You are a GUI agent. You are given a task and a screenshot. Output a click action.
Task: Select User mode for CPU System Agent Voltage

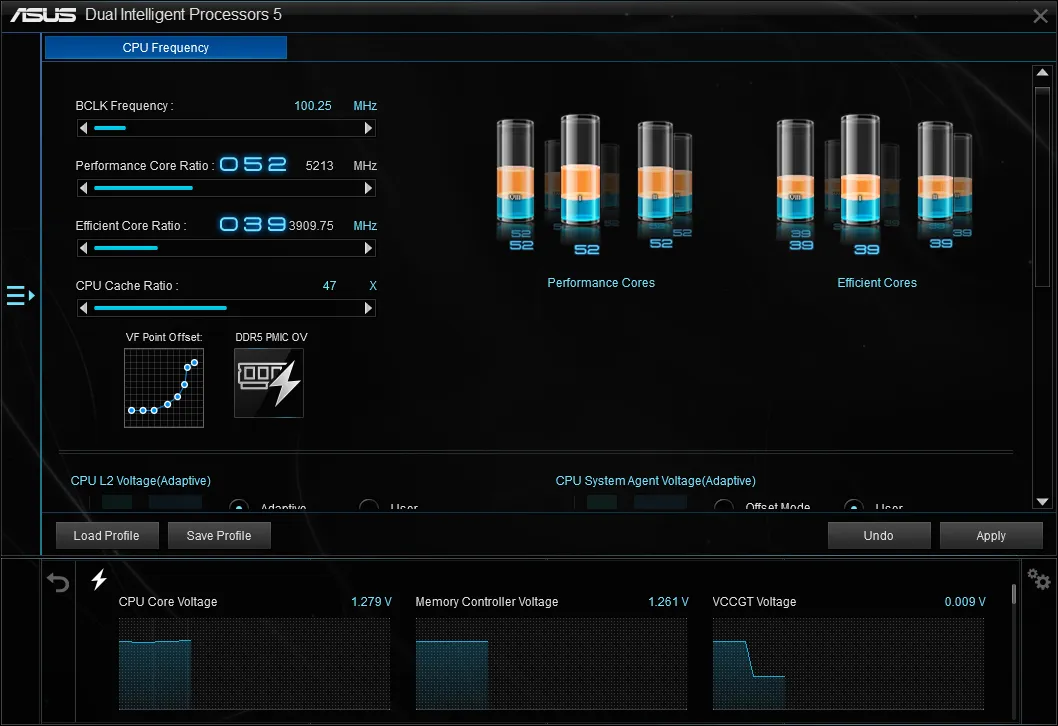(x=854, y=507)
